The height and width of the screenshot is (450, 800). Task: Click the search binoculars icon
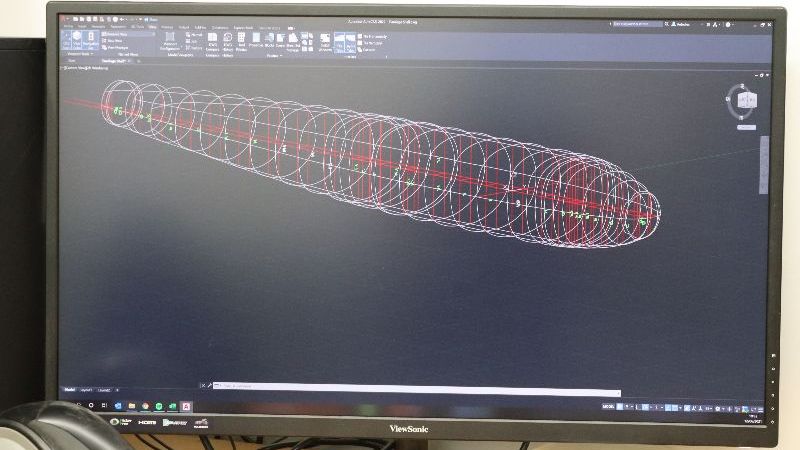coord(666,24)
